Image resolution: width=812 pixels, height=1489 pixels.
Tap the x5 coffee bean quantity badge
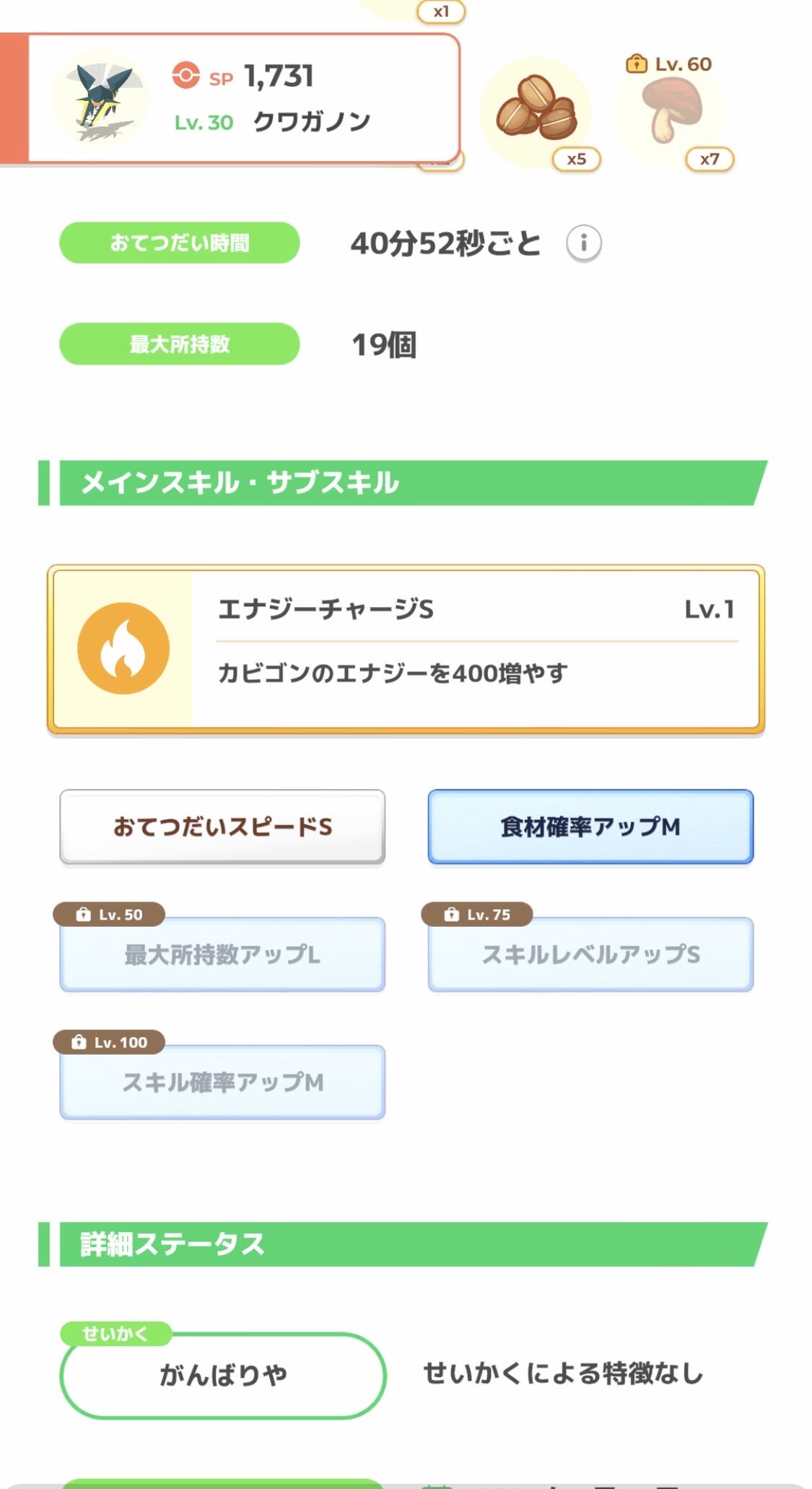(x=576, y=160)
